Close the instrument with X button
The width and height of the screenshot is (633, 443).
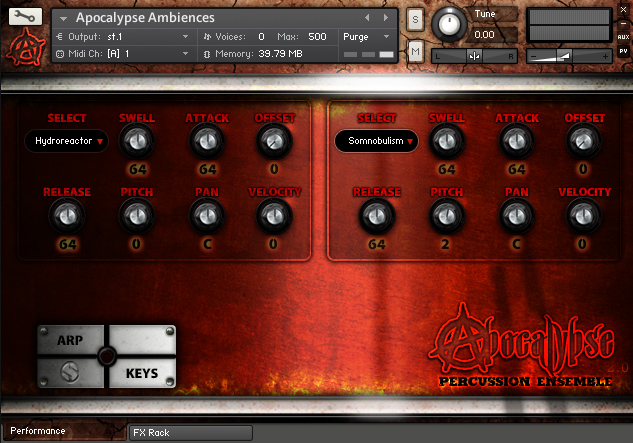623,10
